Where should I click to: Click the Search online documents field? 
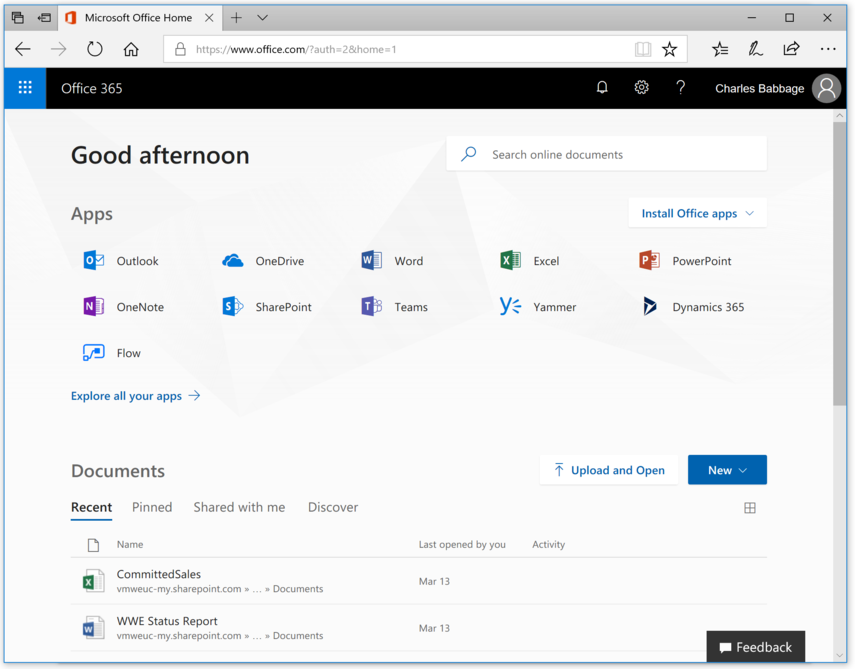620,155
